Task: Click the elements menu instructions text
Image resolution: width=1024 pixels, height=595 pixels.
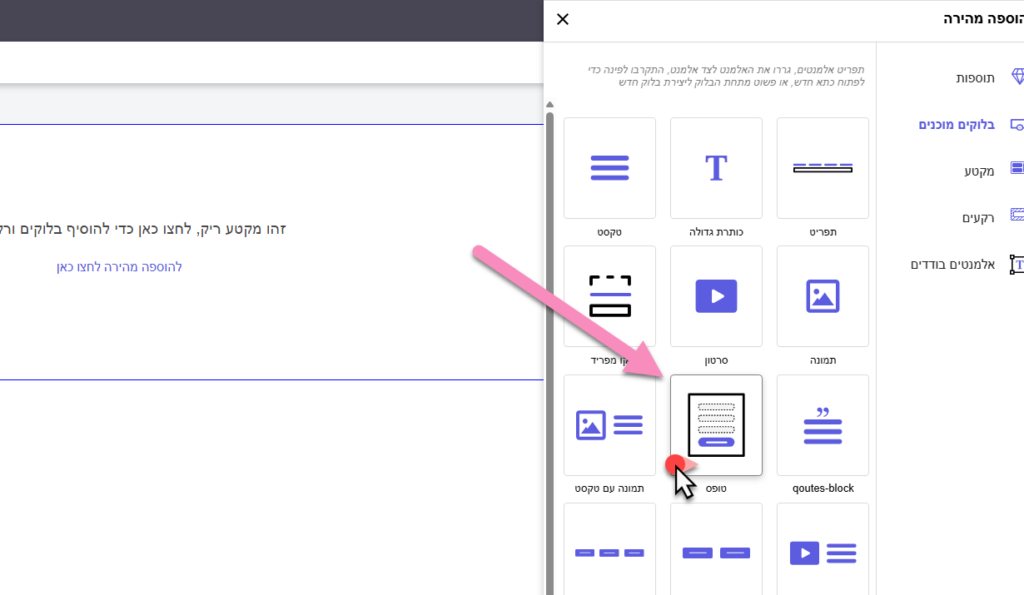Action: pos(726,76)
